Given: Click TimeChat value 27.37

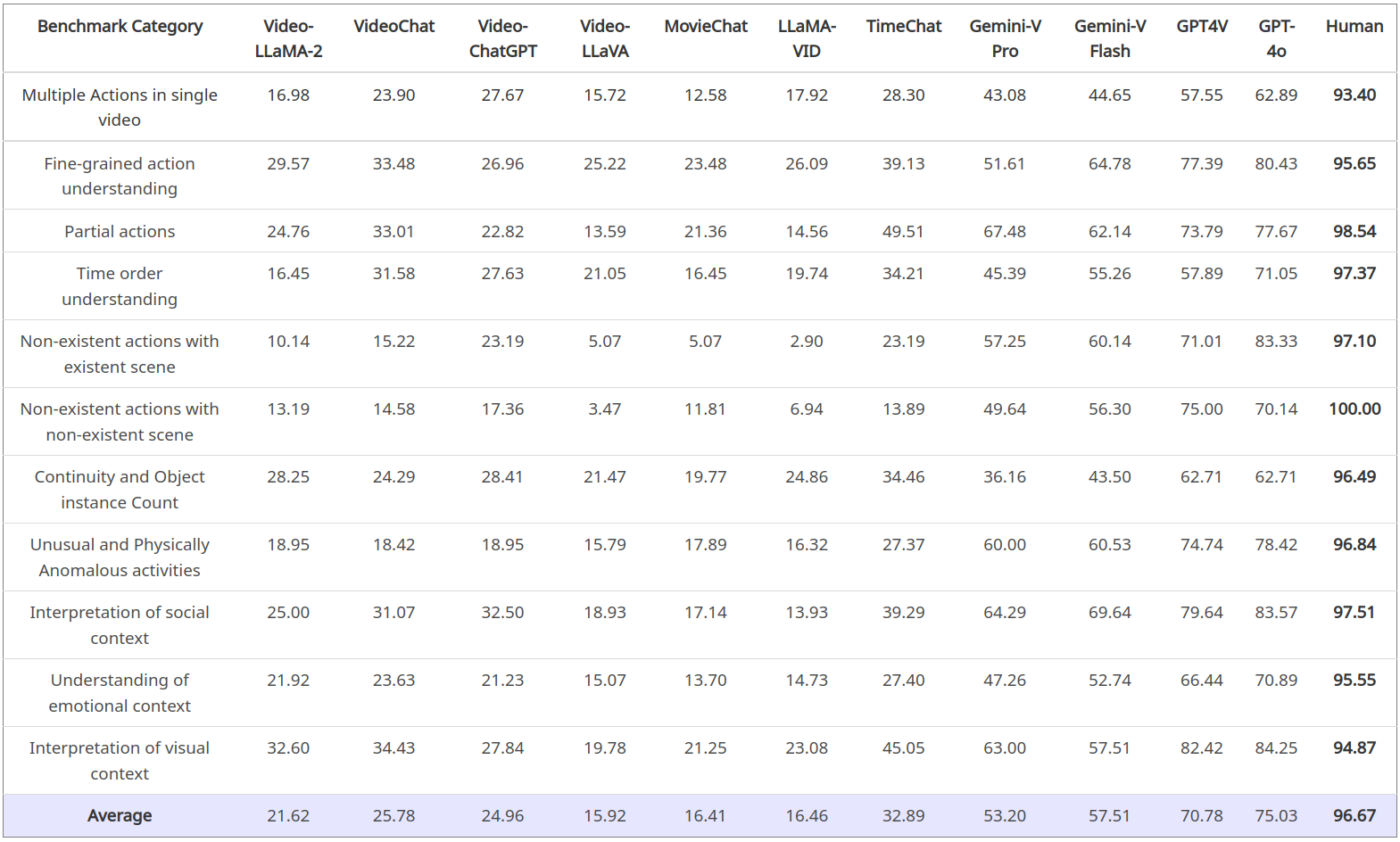Looking at the screenshot, I should (x=904, y=545).
